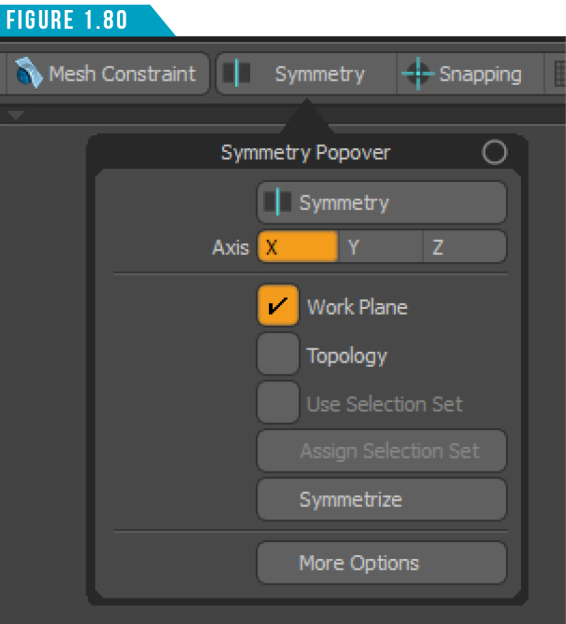Open the Mesh Constraint toolbar menu
This screenshot has width=566, height=624.
[x=107, y=74]
